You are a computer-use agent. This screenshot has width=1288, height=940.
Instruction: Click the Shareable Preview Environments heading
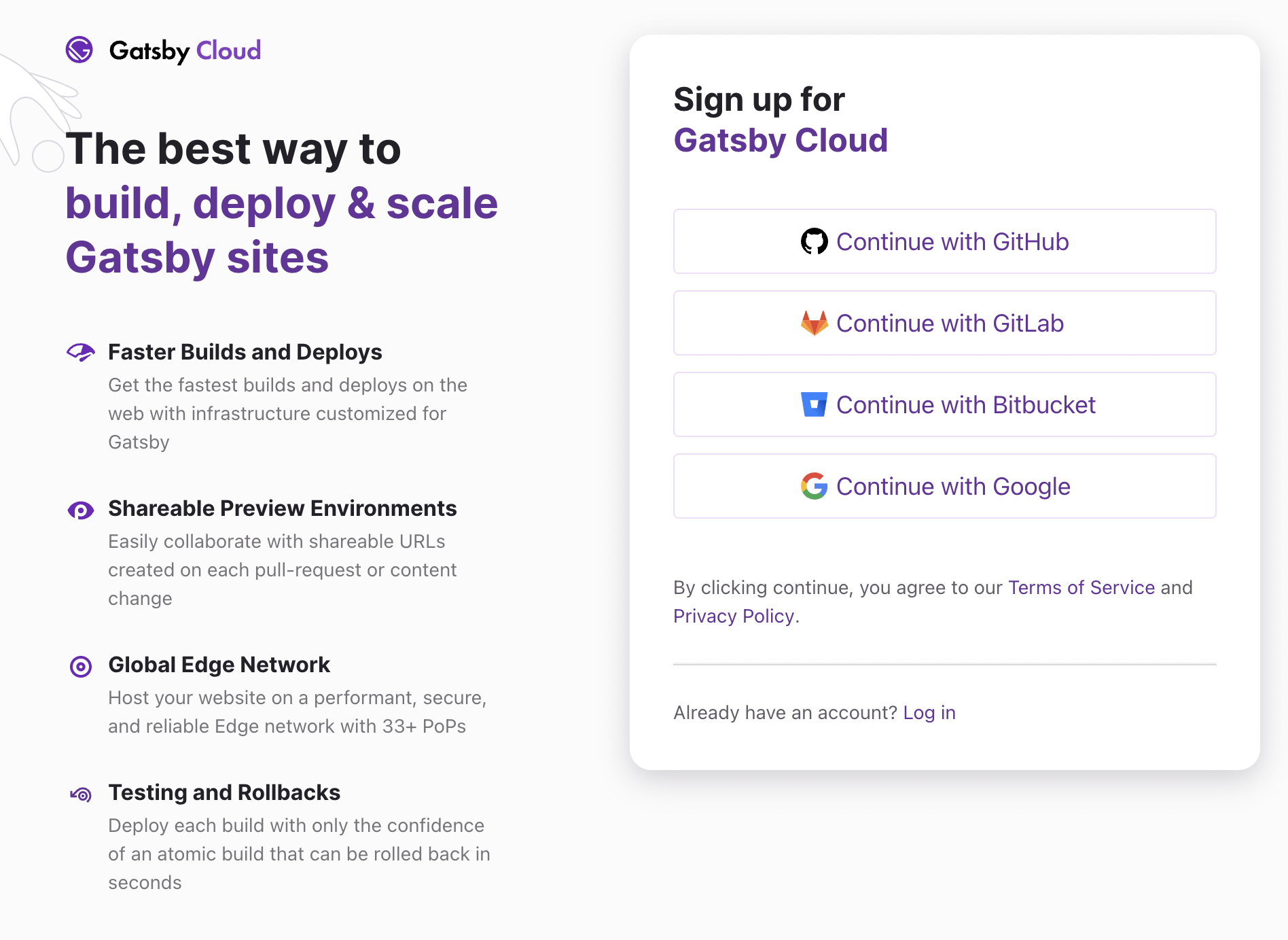[283, 508]
